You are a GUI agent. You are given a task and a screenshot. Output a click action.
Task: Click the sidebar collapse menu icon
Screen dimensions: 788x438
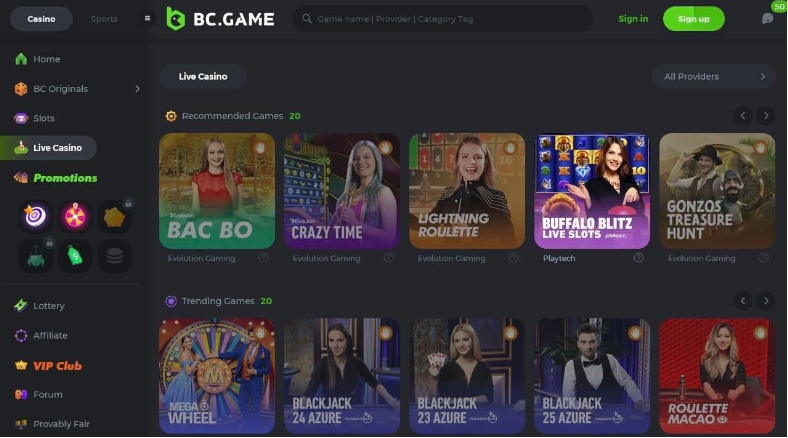coord(147,19)
